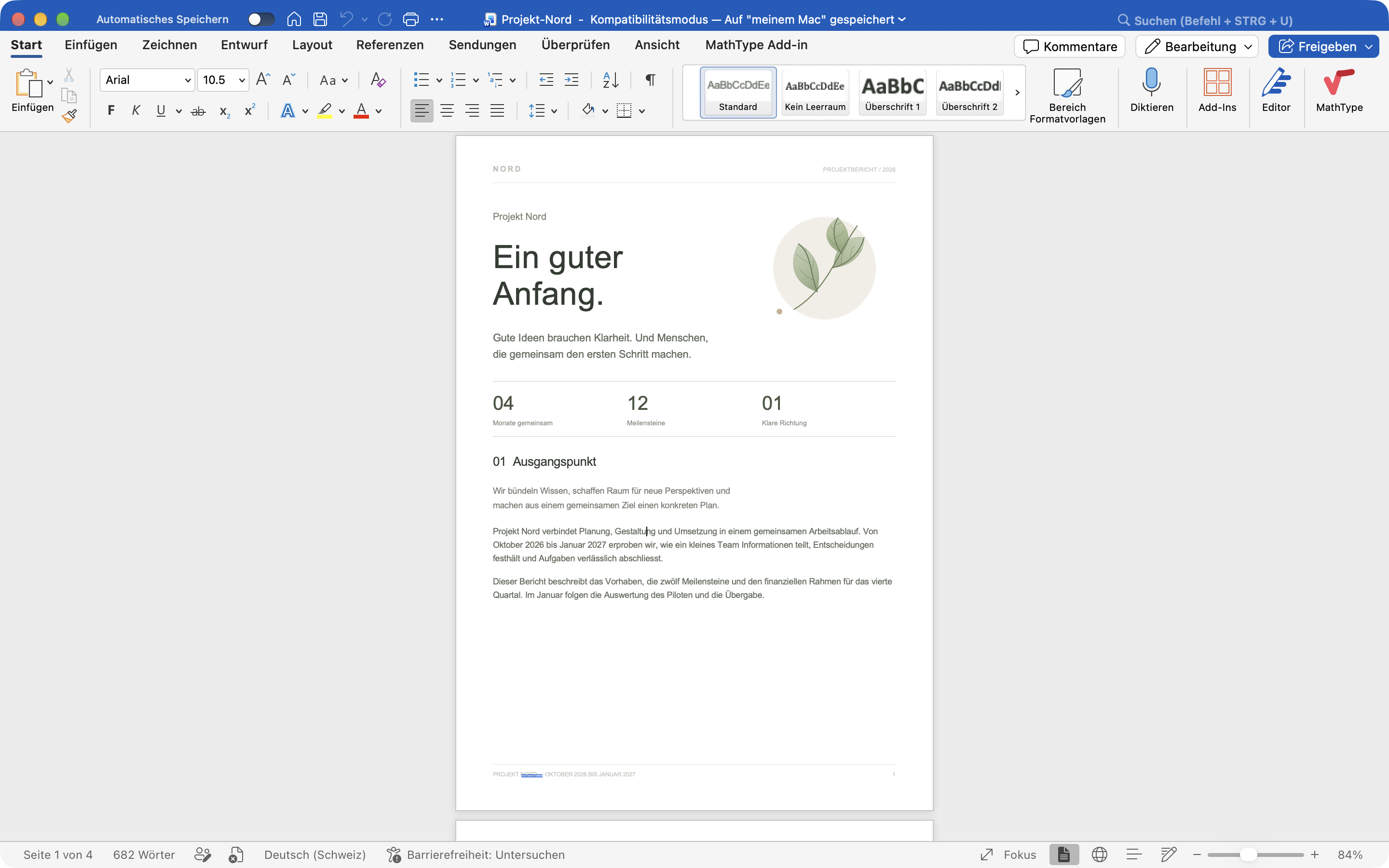Open the Bearbeitung mode dropdown

pyautogui.click(x=1197, y=46)
